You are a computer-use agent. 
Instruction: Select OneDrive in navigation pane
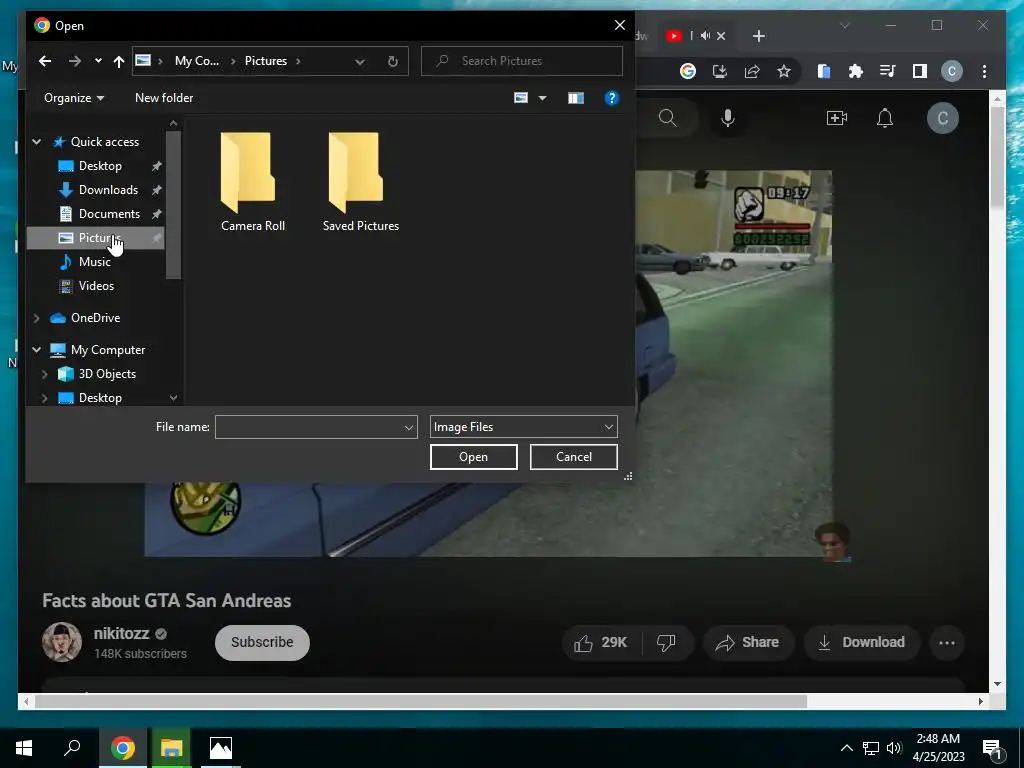95,318
